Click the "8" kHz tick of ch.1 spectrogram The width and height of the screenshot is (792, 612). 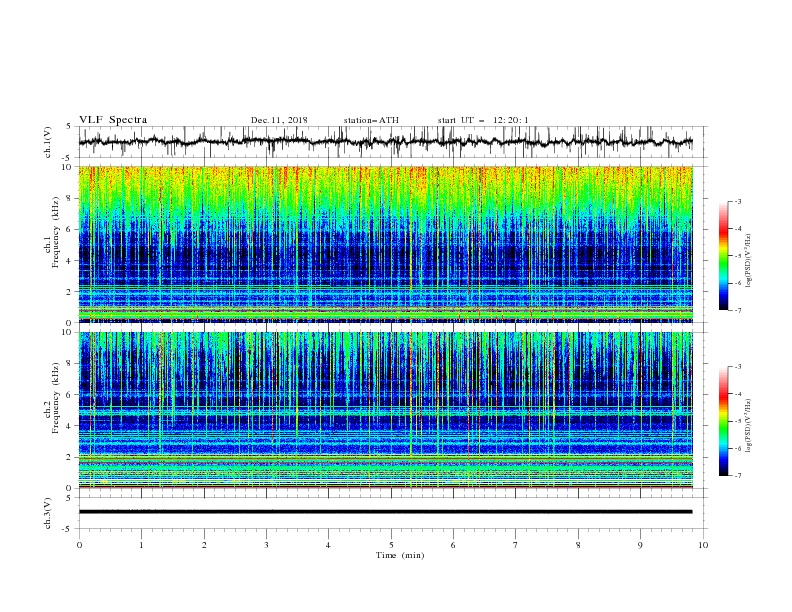[x=70, y=198]
